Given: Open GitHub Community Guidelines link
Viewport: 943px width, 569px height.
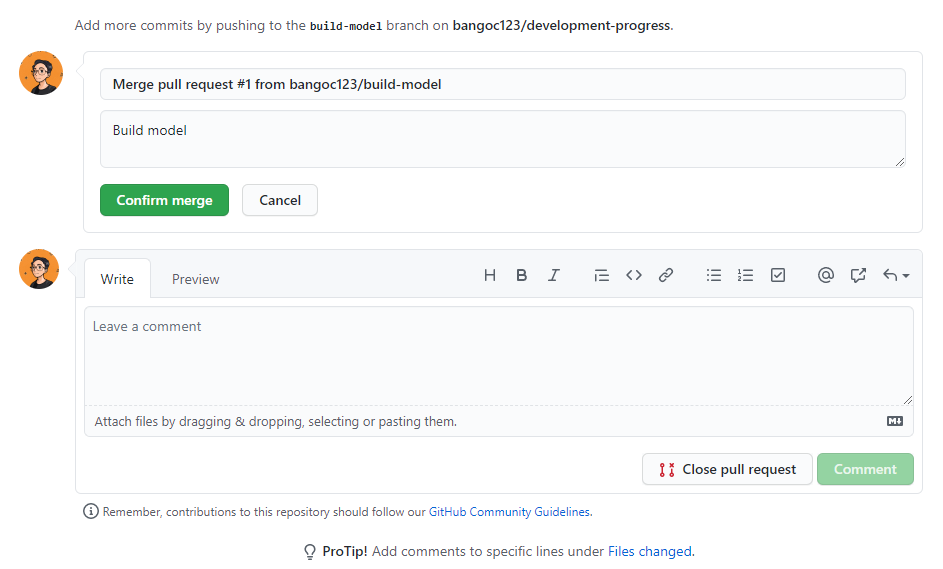Looking at the screenshot, I should (509, 512).
